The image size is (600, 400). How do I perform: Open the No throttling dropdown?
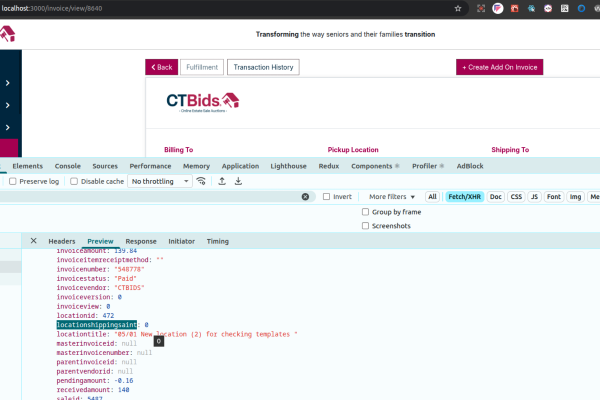(159, 181)
